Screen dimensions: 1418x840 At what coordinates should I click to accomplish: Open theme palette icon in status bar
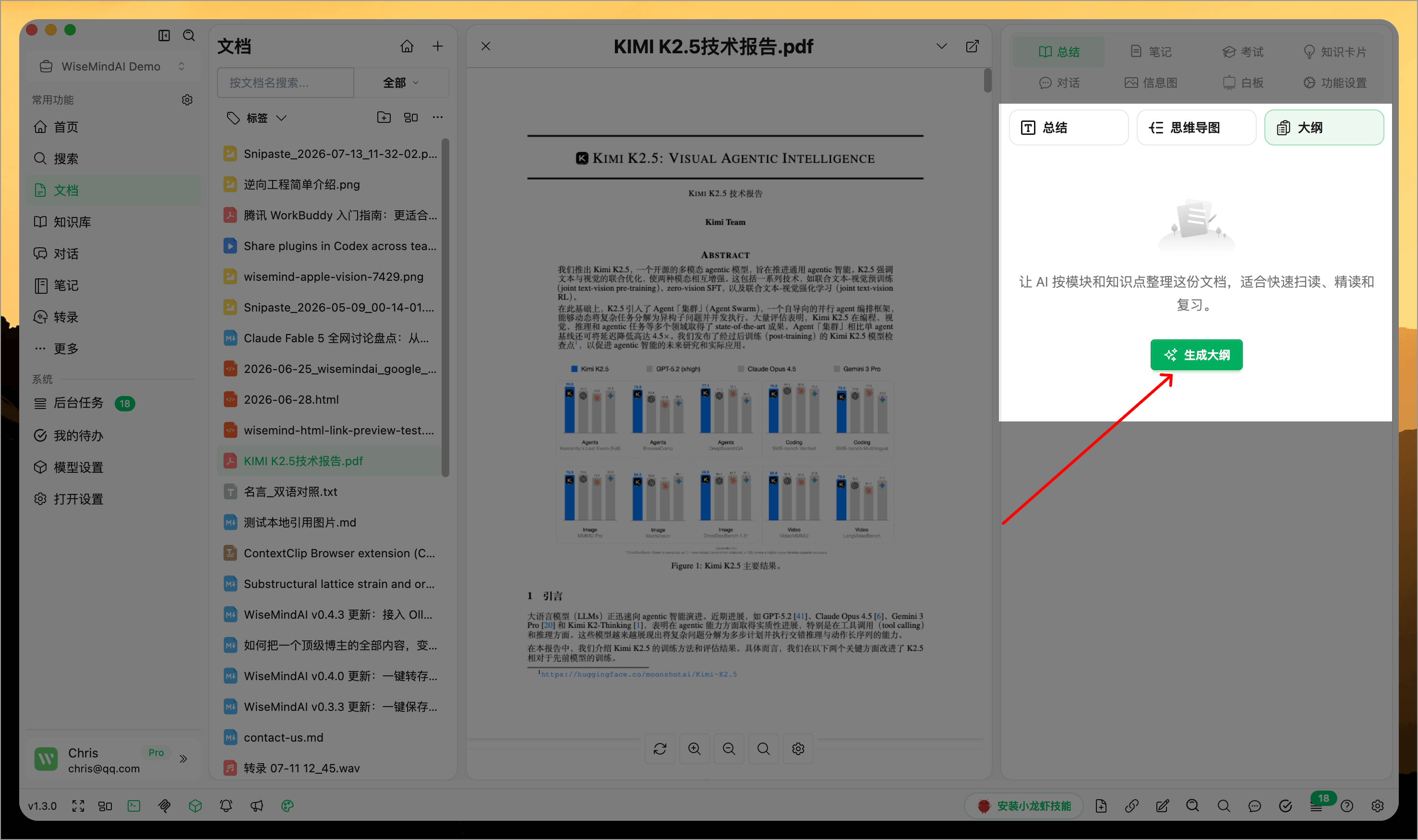click(288, 806)
